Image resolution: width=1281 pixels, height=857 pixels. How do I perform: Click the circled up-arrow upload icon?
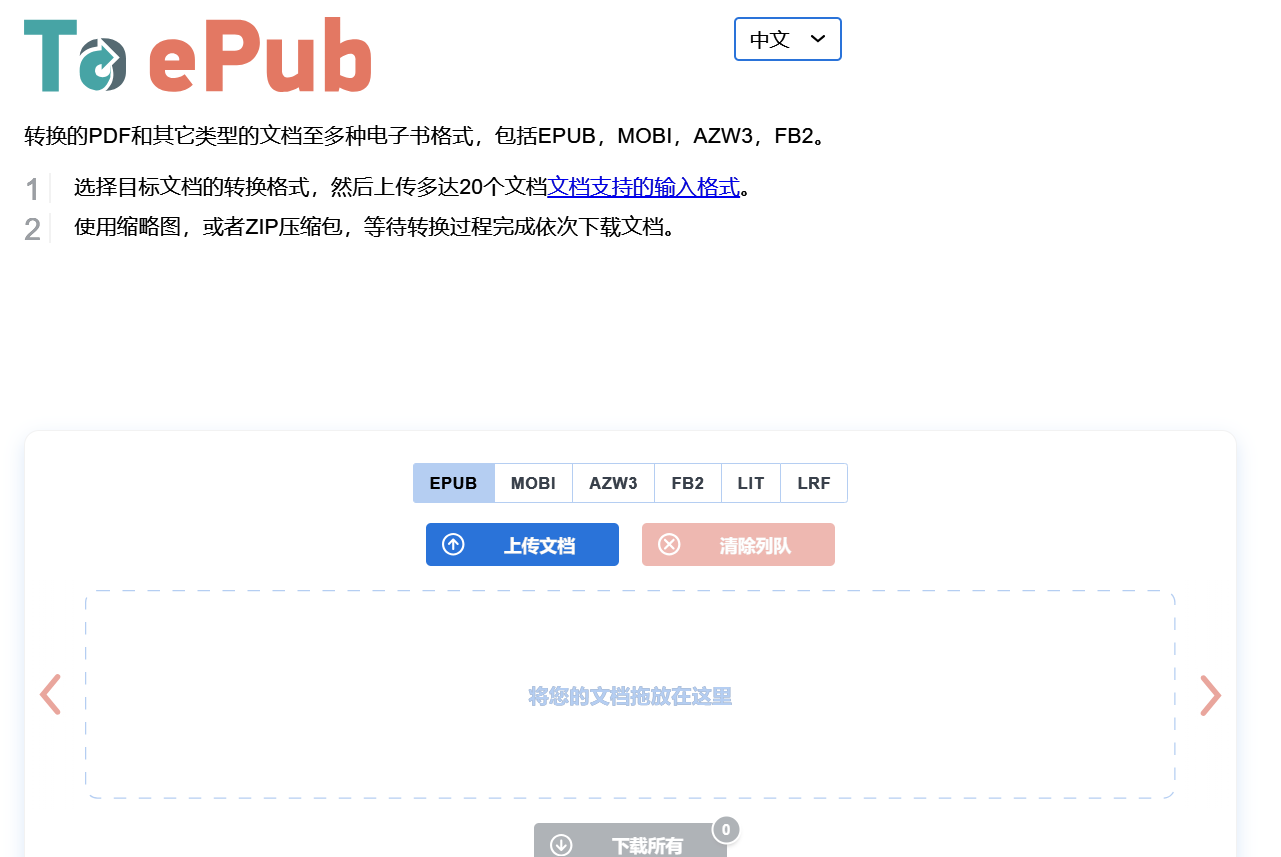(453, 545)
